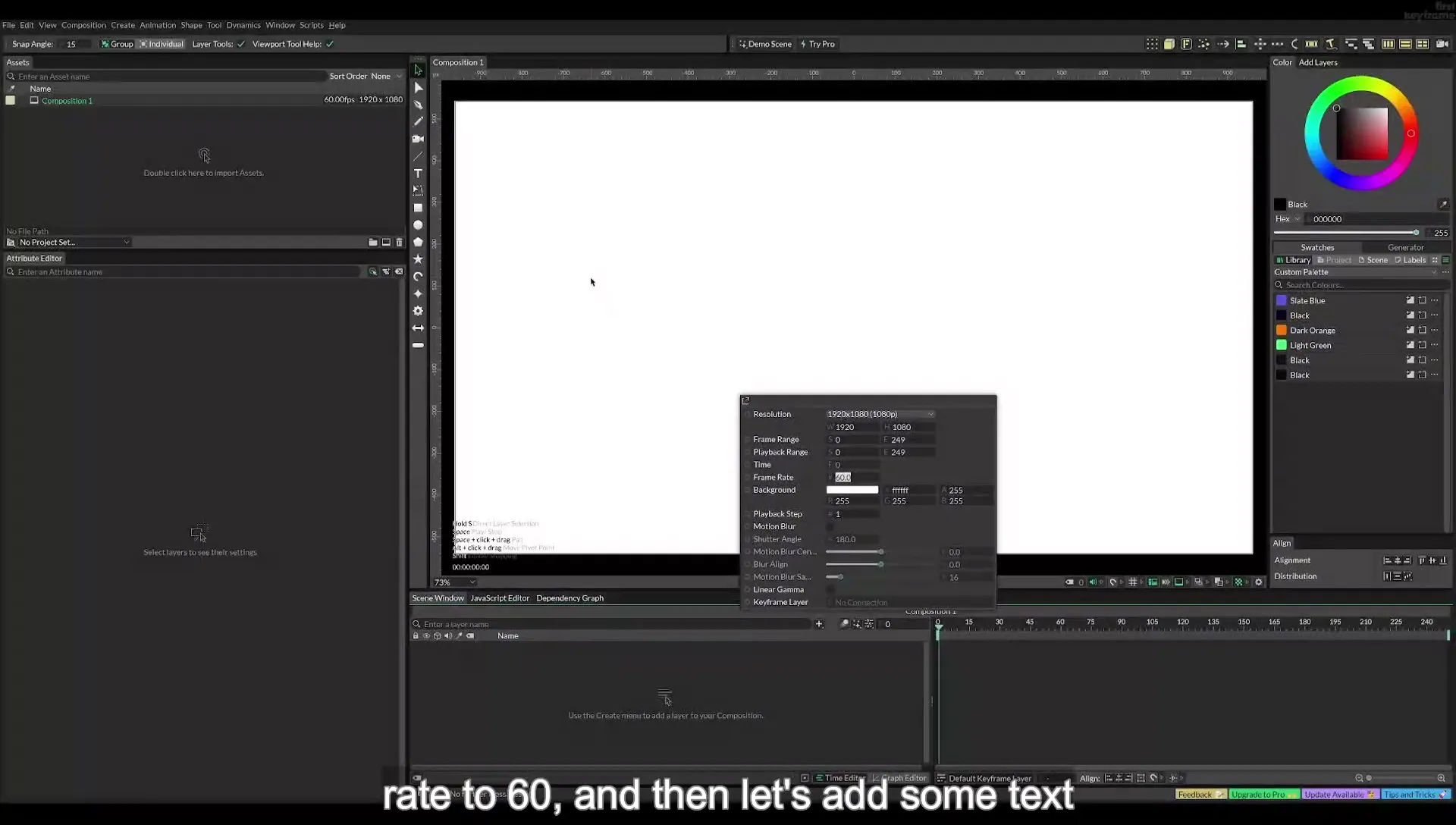This screenshot has width=1456, height=825.
Task: Toggle the Viewport Tool Help checkmark
Action: coord(330,44)
